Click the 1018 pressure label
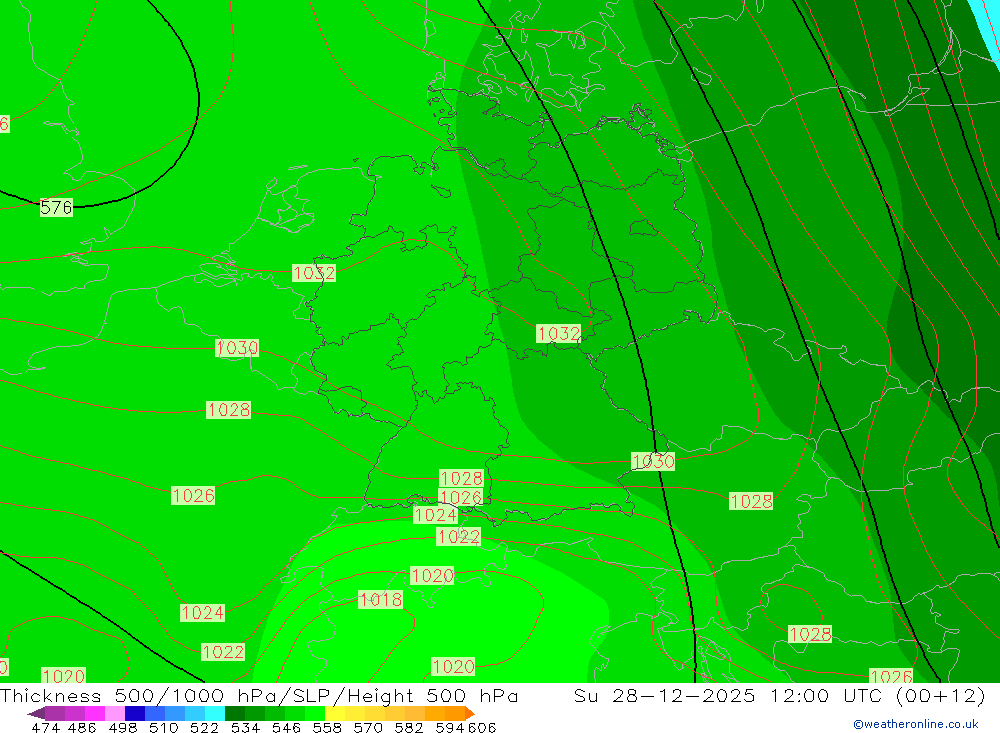The height and width of the screenshot is (733, 1000). click(381, 600)
